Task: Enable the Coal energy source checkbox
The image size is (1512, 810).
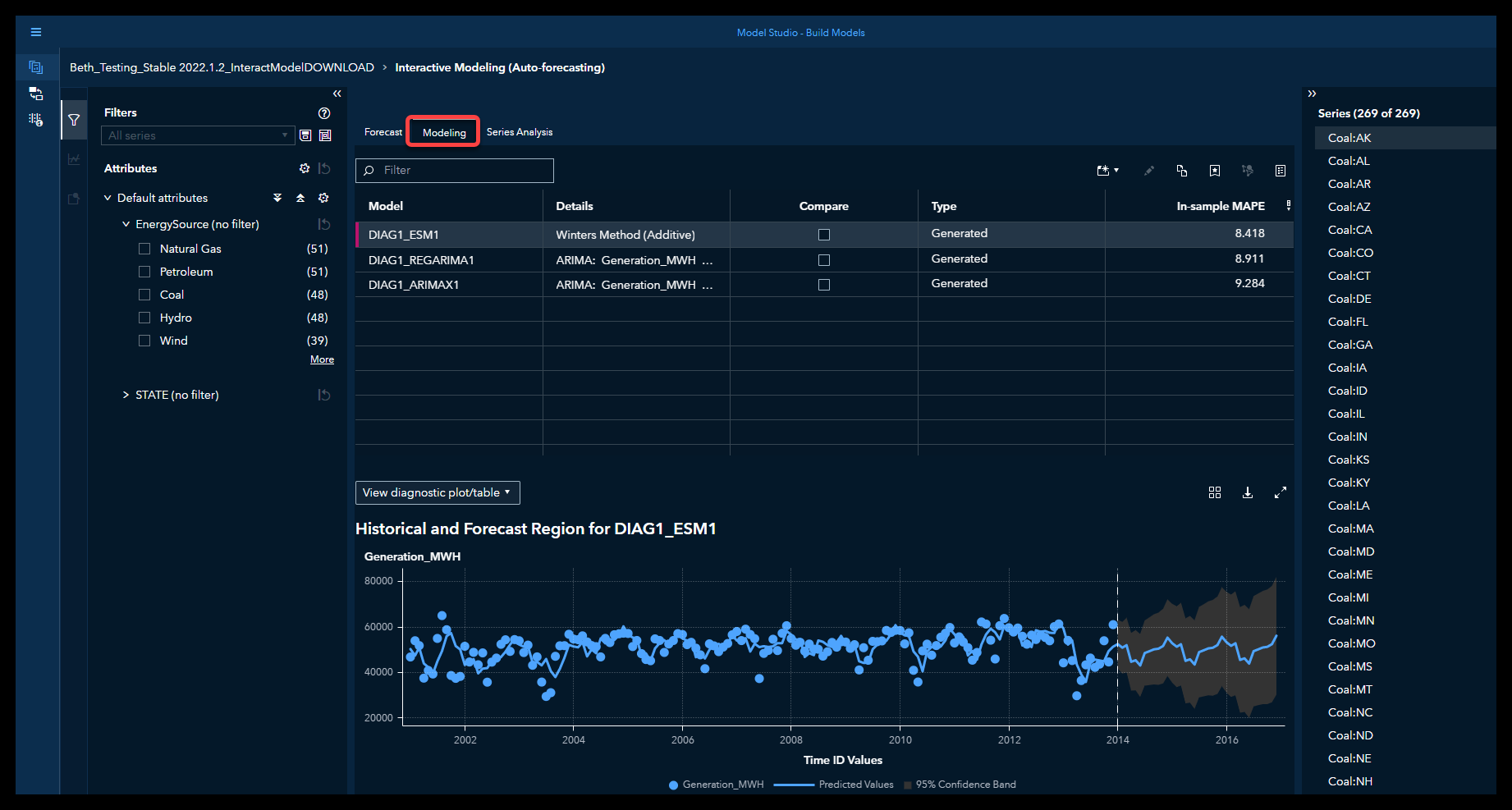Action: [x=144, y=295]
